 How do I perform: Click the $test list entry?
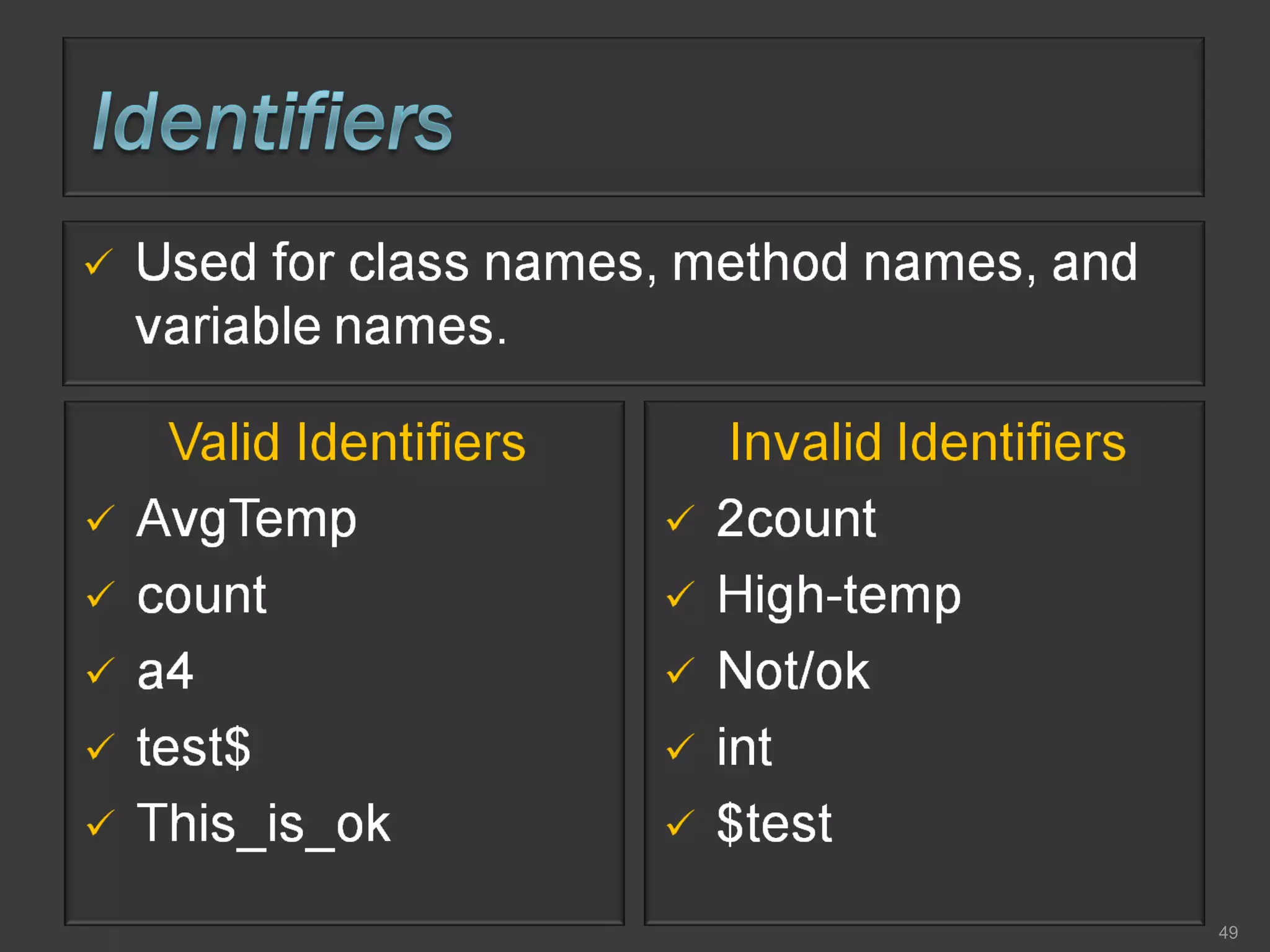click(x=774, y=824)
